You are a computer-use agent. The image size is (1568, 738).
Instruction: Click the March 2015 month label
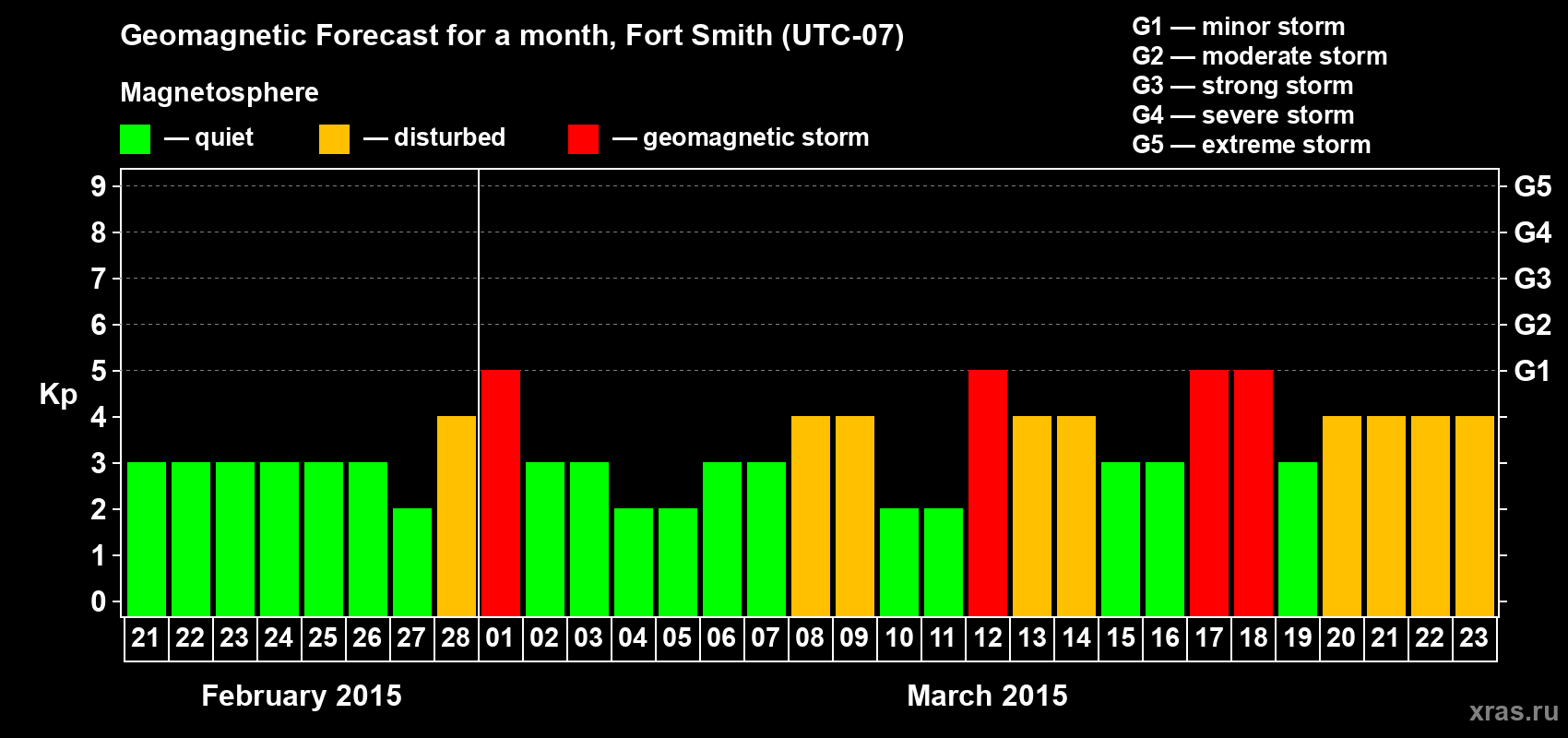click(x=987, y=696)
